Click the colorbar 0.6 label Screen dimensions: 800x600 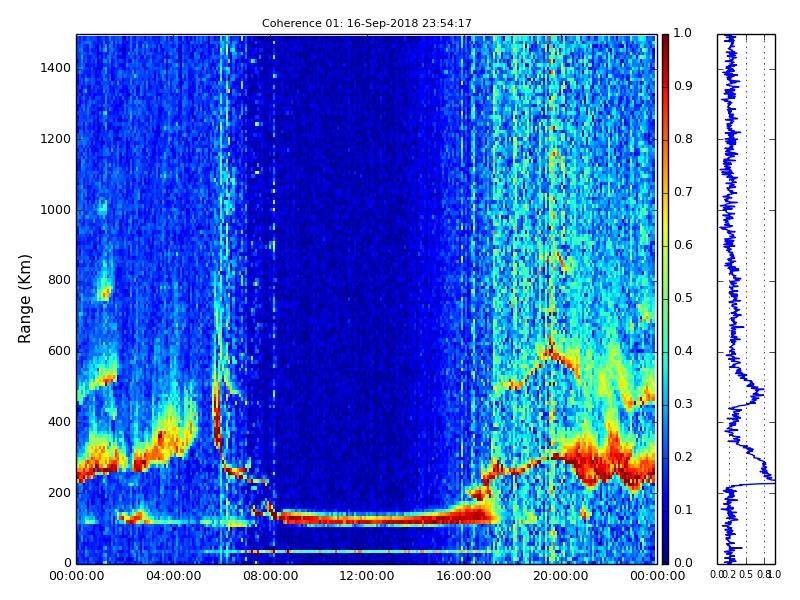coord(683,245)
